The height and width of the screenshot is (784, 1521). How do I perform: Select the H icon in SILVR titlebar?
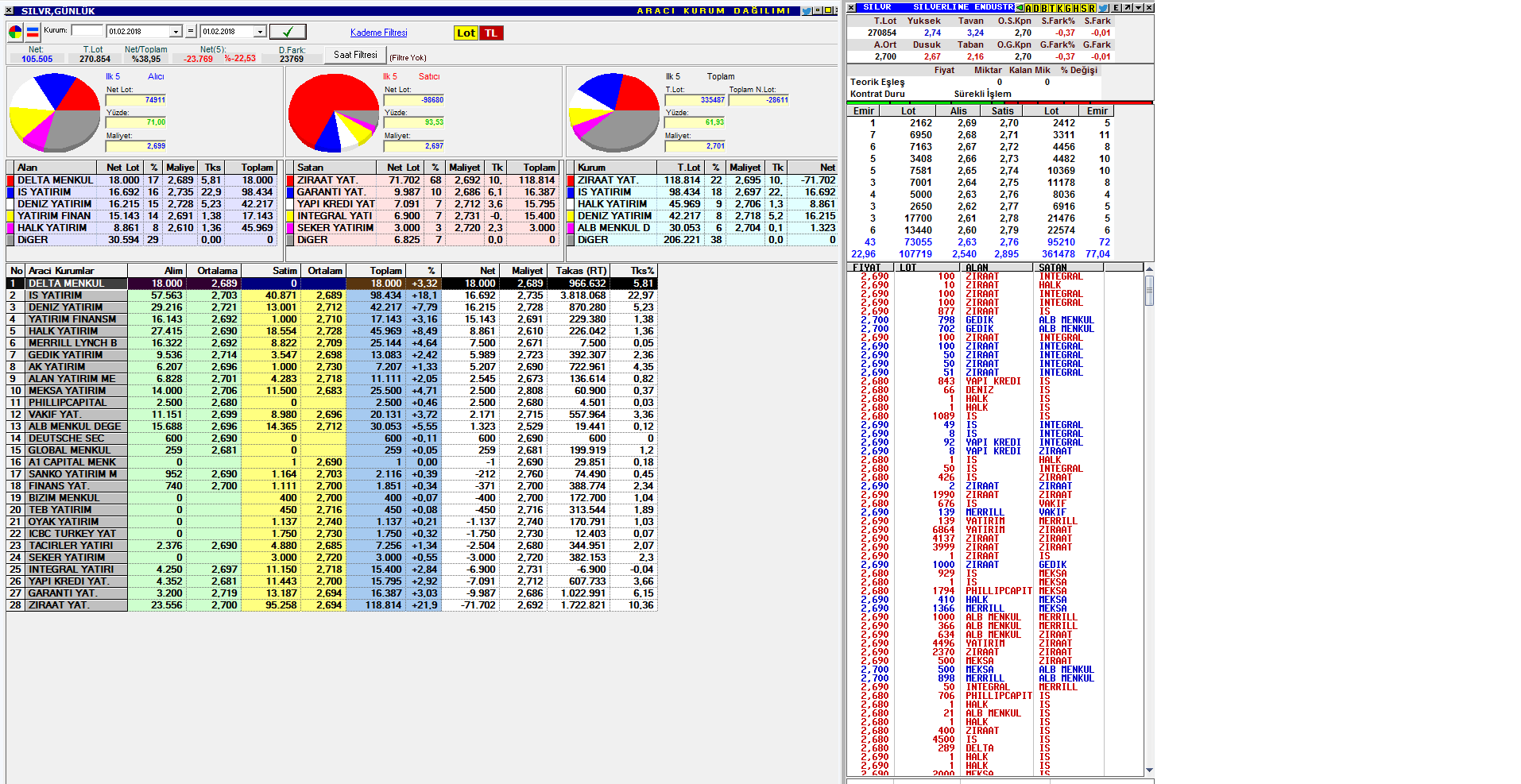[x=1076, y=8]
